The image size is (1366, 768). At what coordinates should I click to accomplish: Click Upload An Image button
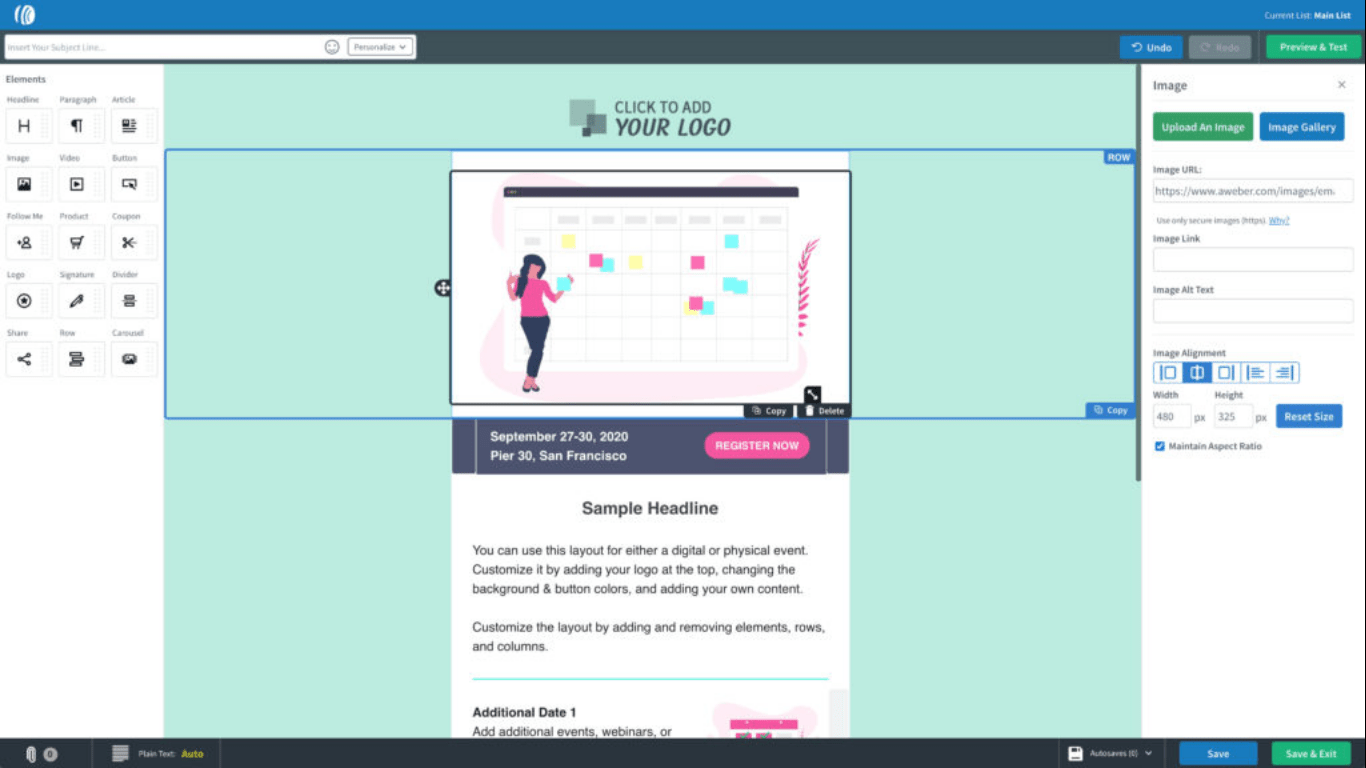click(x=1203, y=127)
